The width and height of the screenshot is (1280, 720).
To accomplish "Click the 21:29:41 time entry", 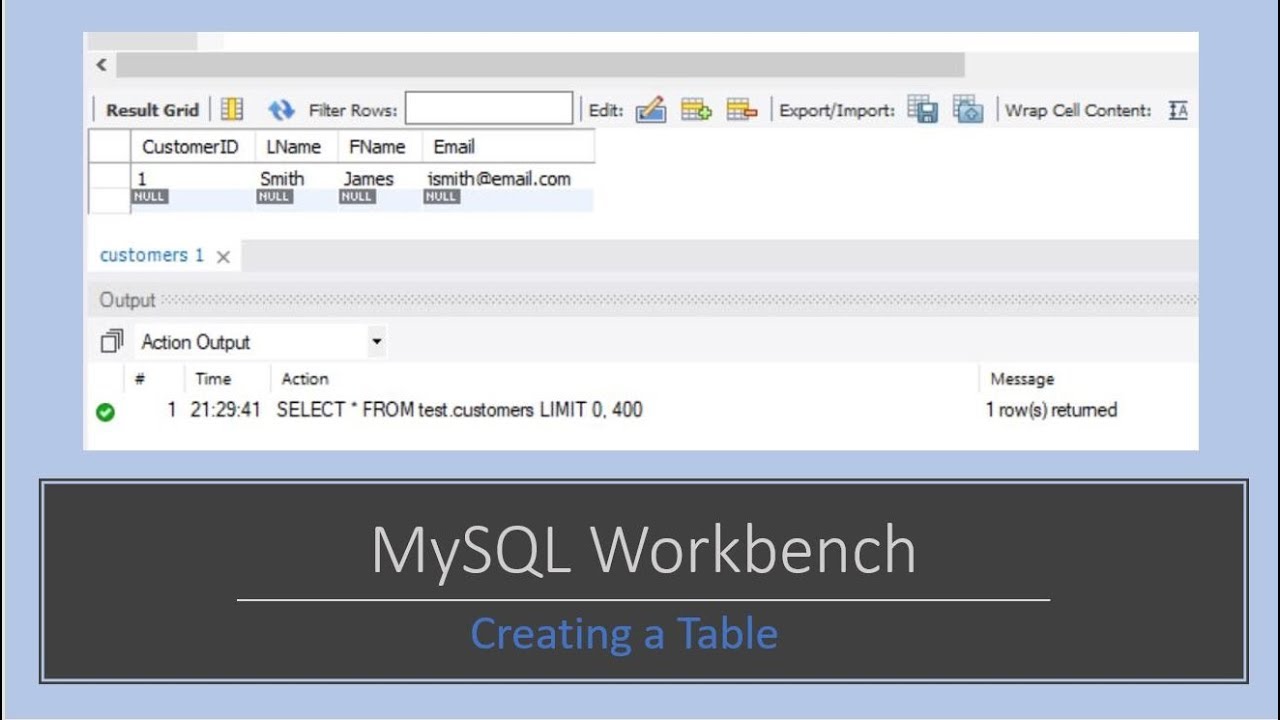I will [x=225, y=410].
